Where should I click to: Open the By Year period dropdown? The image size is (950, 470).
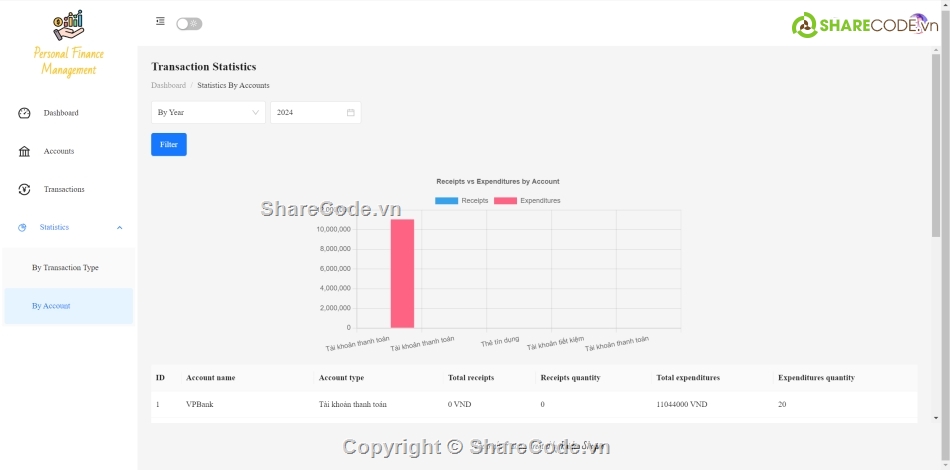[208, 113]
